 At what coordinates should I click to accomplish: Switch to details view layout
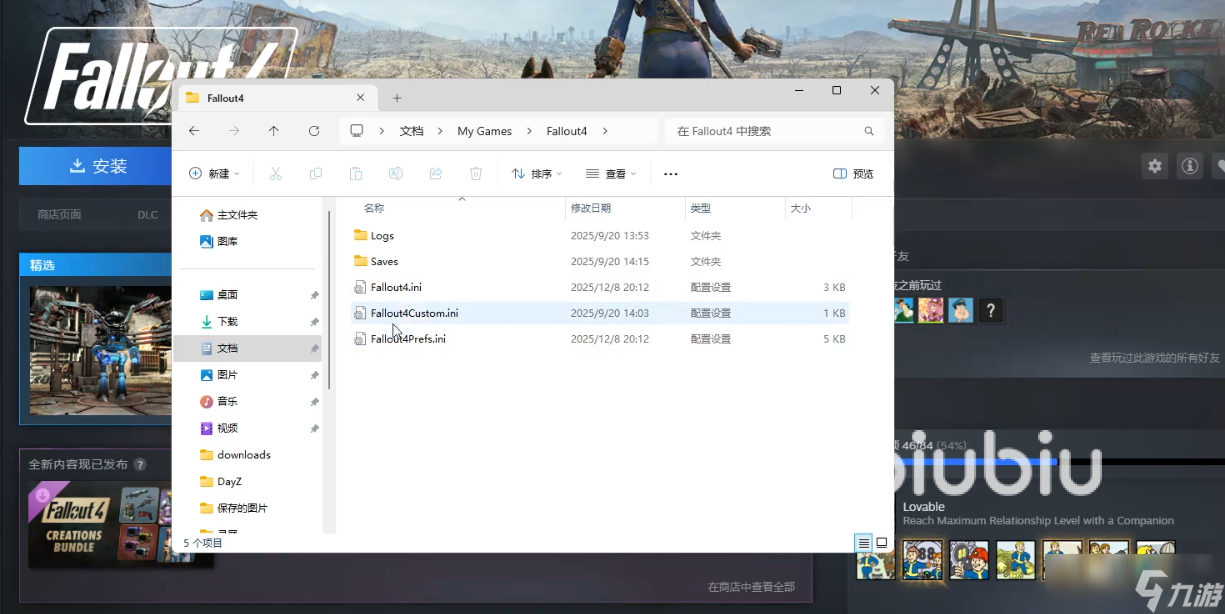[x=863, y=543]
